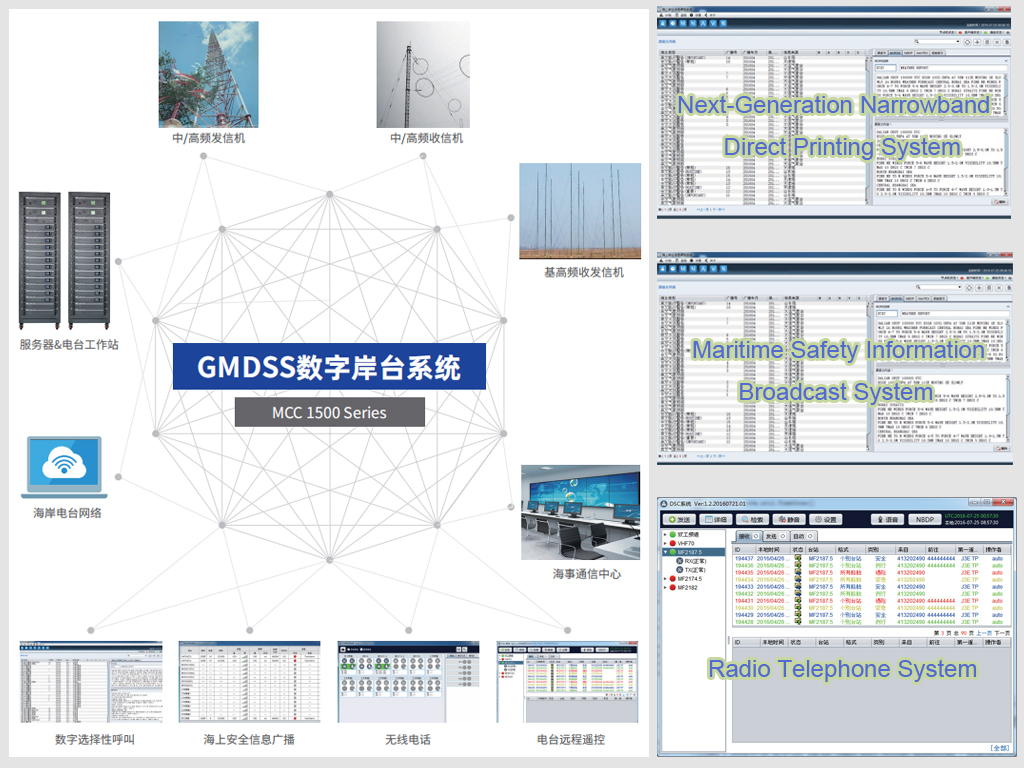Viewport: 1024px width, 768px height.
Task: Click the M icon in the Maritime Safety Broadcast window
Action: 683,269
